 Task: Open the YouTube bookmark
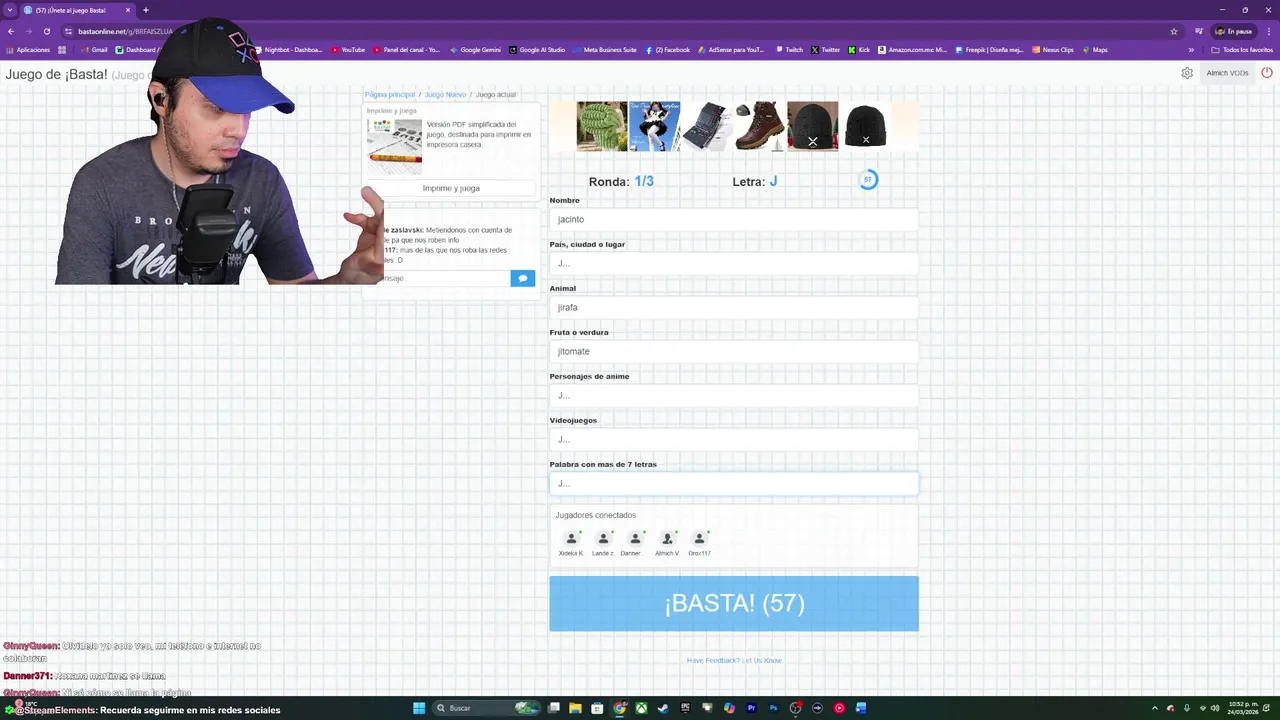[x=348, y=50]
